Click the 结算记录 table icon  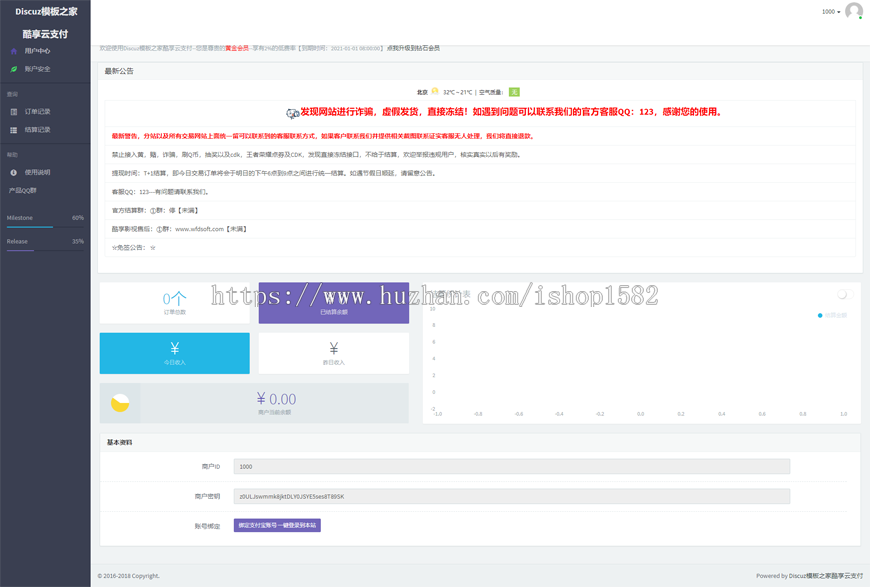[x=13, y=130]
